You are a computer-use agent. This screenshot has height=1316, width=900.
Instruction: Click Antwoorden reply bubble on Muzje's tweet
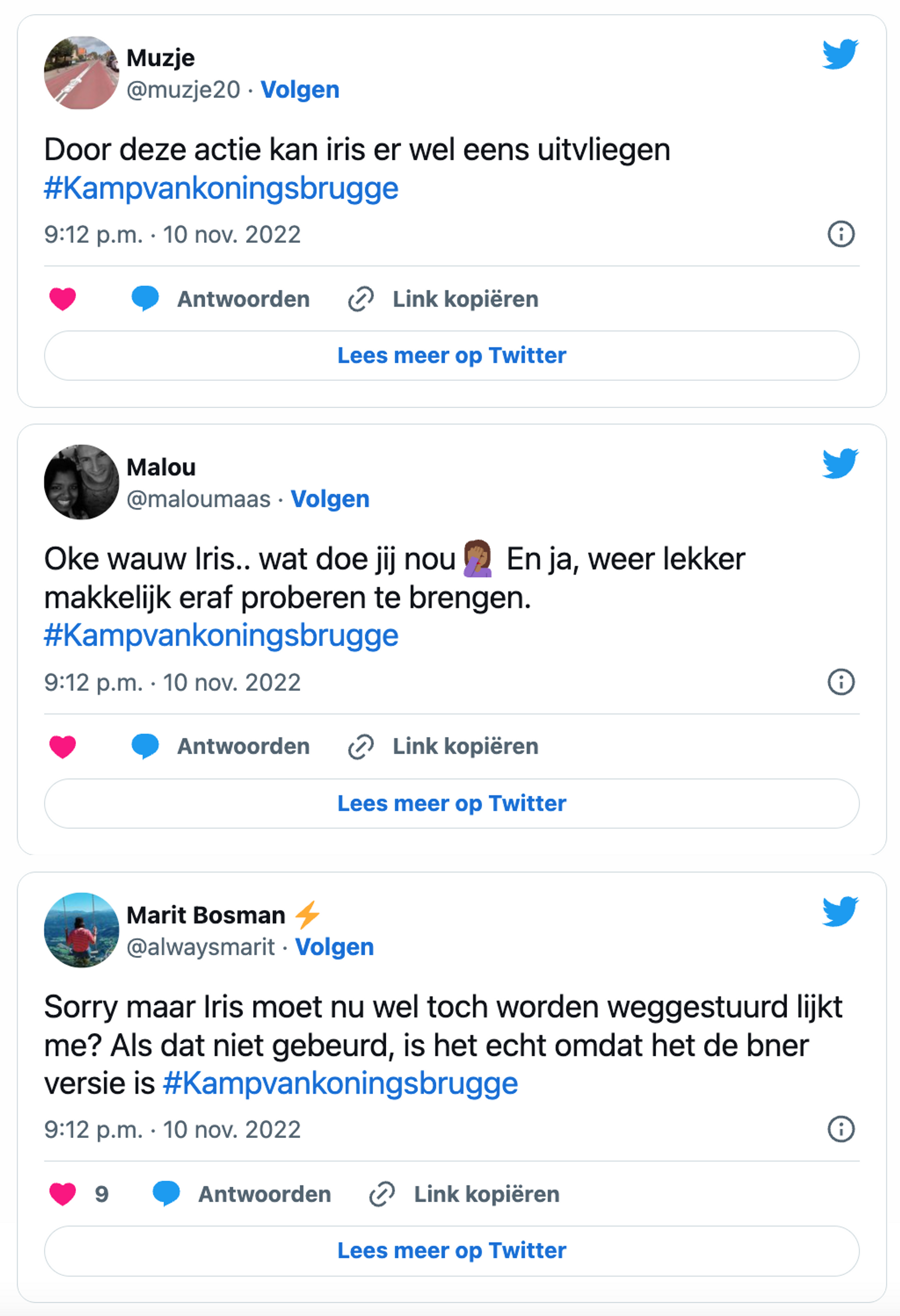tap(220, 299)
